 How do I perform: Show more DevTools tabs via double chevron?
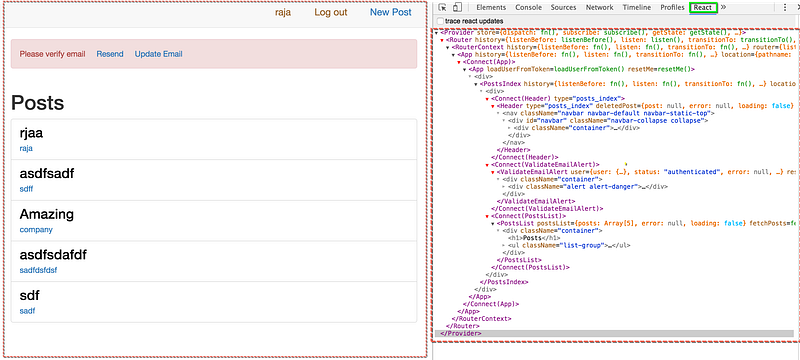point(723,8)
